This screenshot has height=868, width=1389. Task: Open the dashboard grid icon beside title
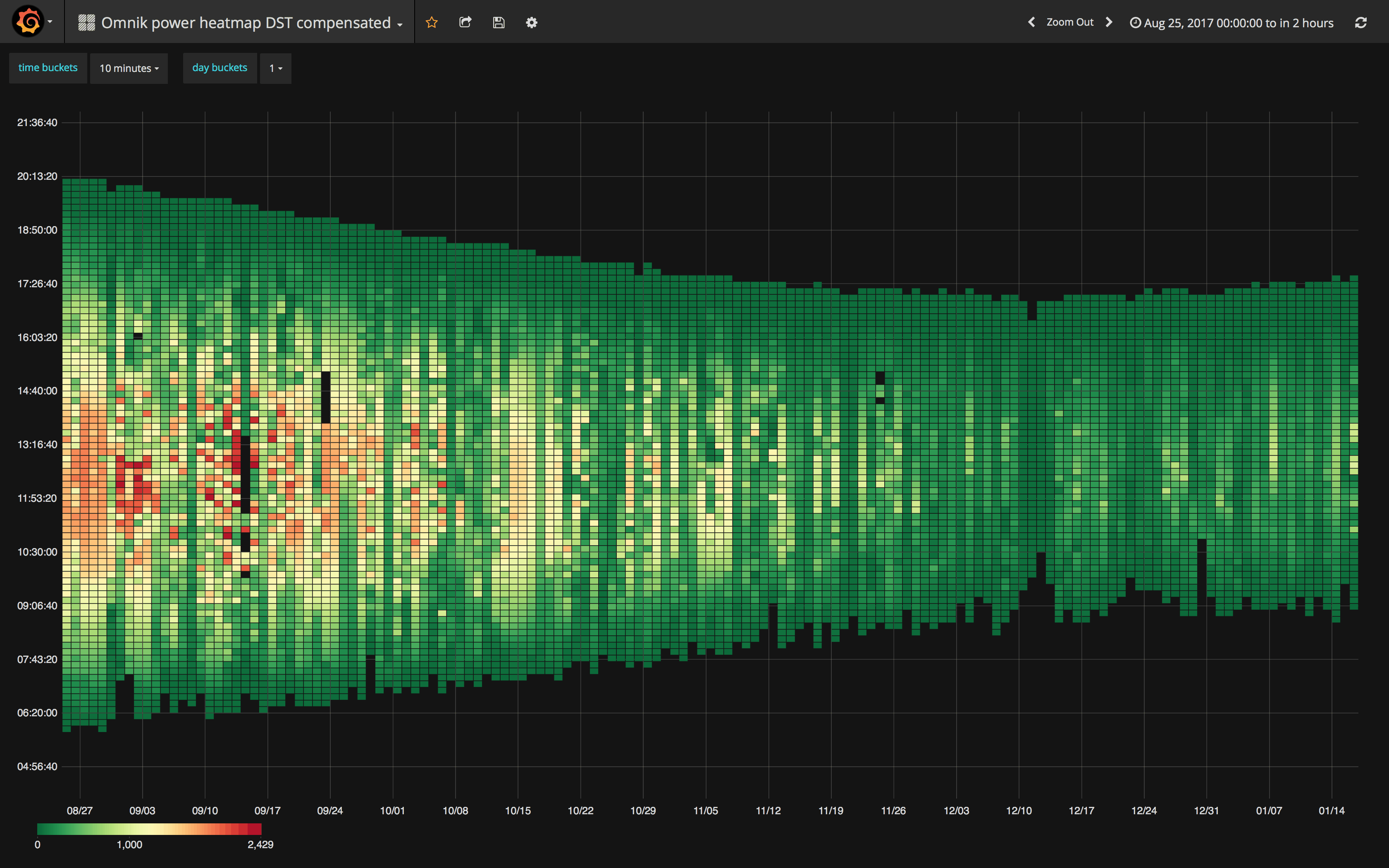point(86,22)
